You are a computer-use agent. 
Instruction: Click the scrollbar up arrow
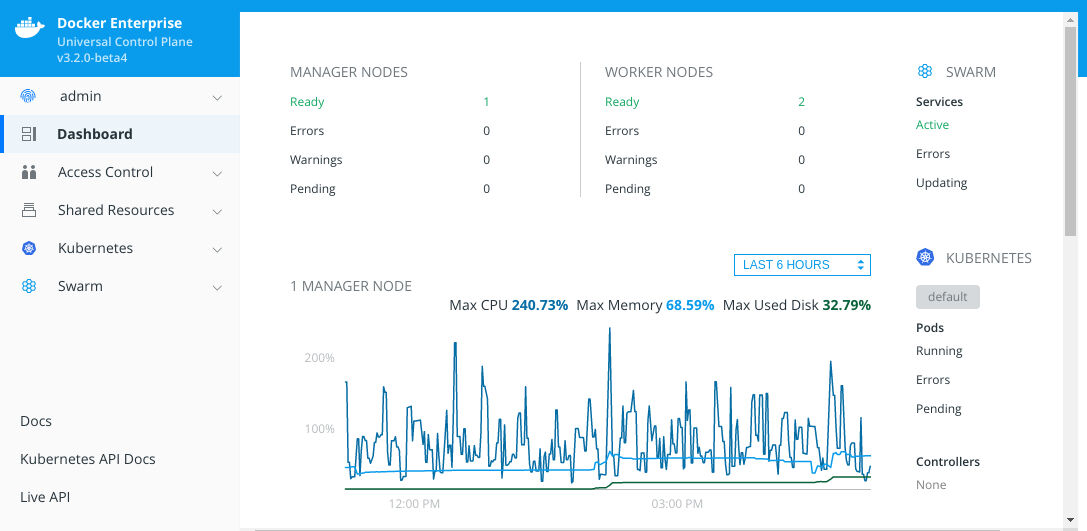(x=1070, y=20)
